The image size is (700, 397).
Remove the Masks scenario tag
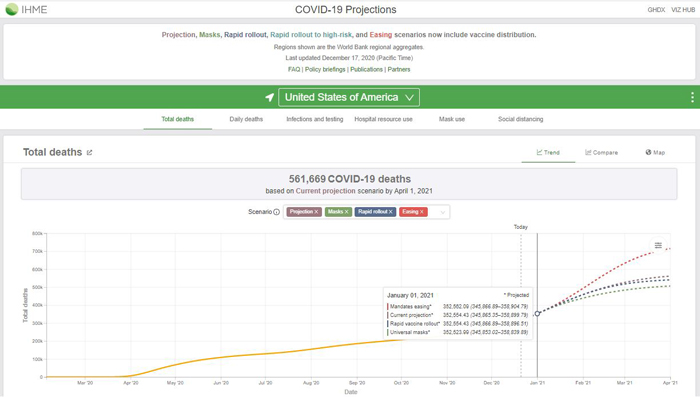coord(346,212)
